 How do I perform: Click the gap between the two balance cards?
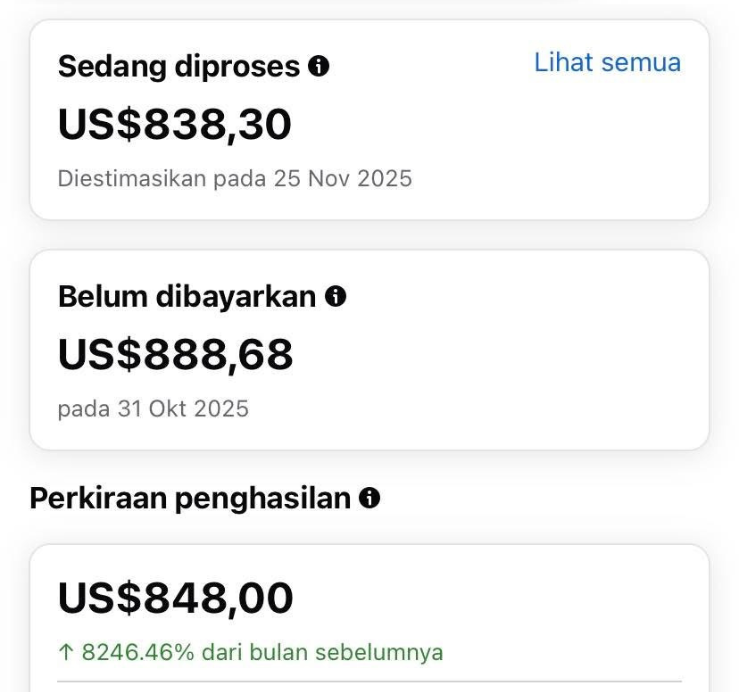tap(369, 235)
